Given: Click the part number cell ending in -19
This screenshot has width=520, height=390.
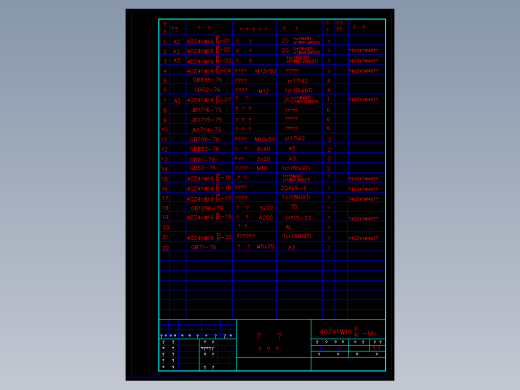Looking at the screenshot, I should click(209, 217).
